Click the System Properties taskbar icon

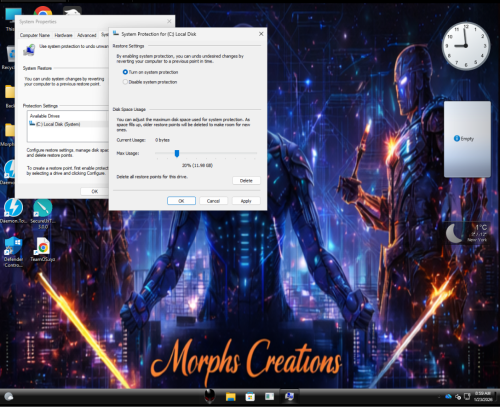[289, 396]
